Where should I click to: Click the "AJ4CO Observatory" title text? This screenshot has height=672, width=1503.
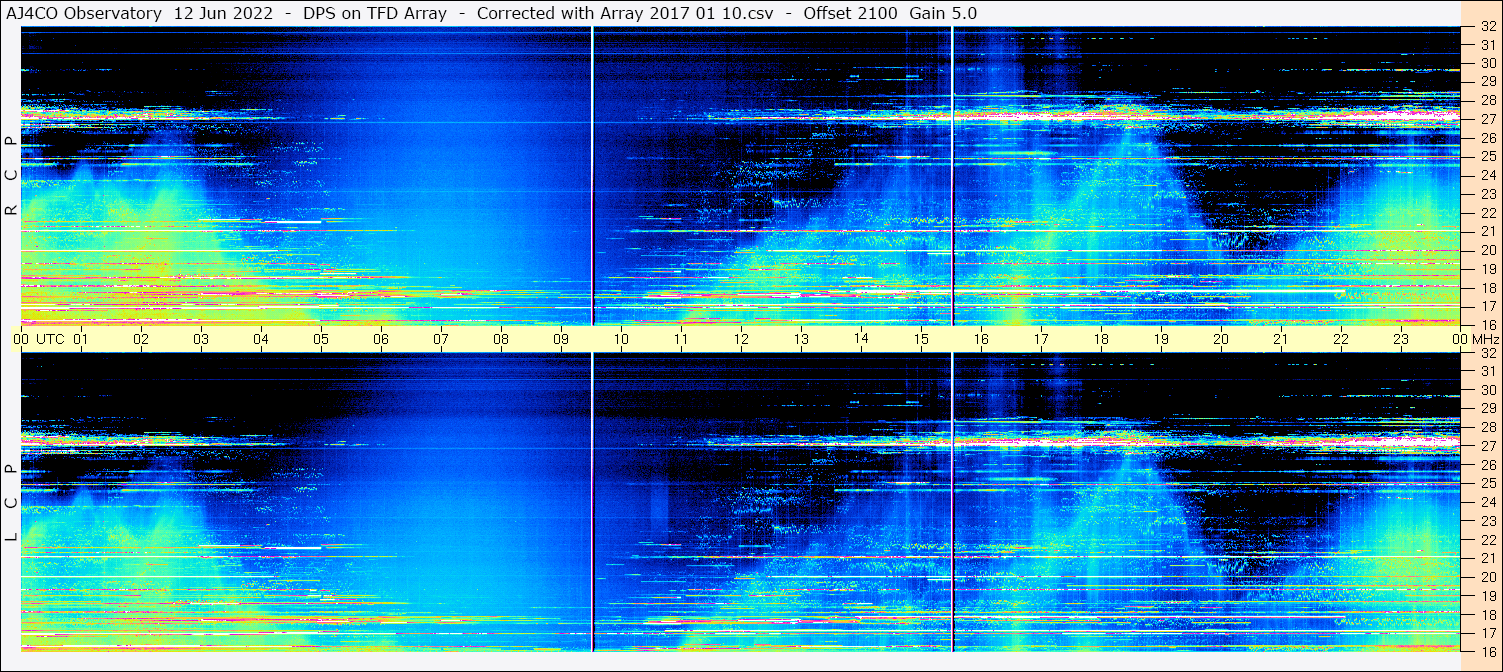point(84,13)
